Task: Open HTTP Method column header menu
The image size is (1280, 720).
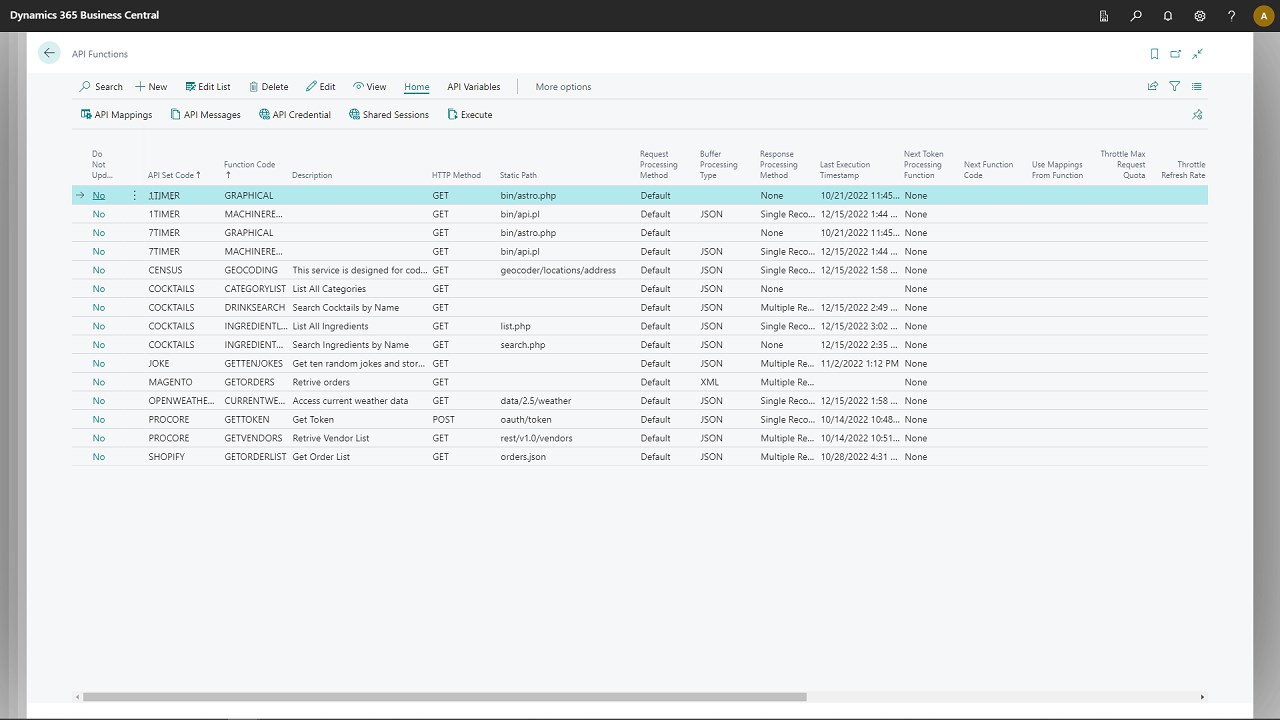Action: [x=456, y=175]
